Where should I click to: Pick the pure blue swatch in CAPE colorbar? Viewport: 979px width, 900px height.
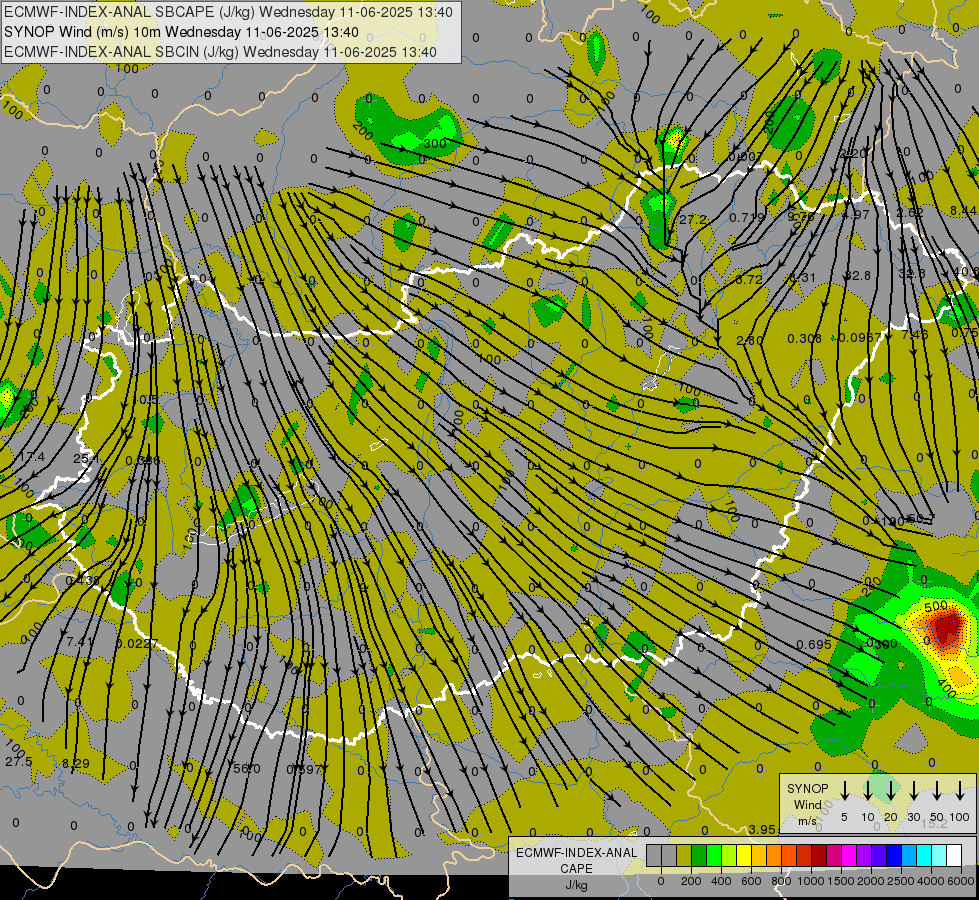tap(894, 856)
